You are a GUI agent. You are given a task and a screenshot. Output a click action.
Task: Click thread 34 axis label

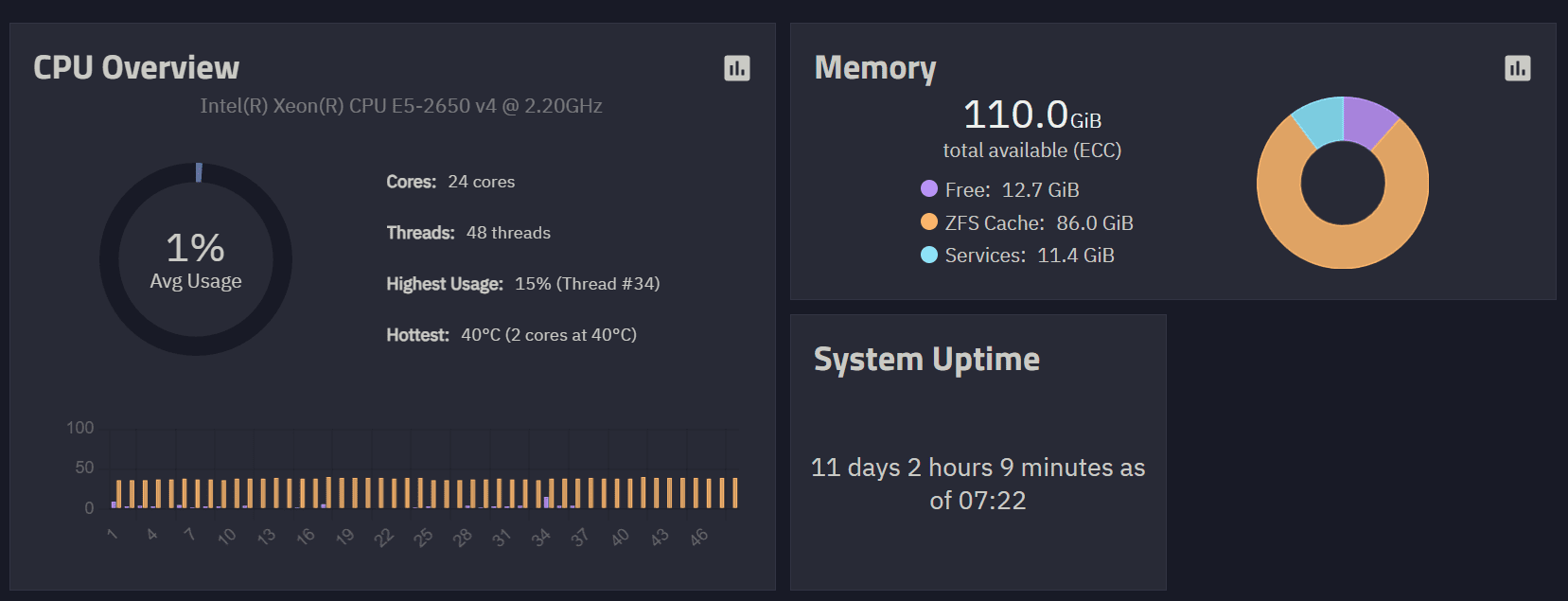540,538
